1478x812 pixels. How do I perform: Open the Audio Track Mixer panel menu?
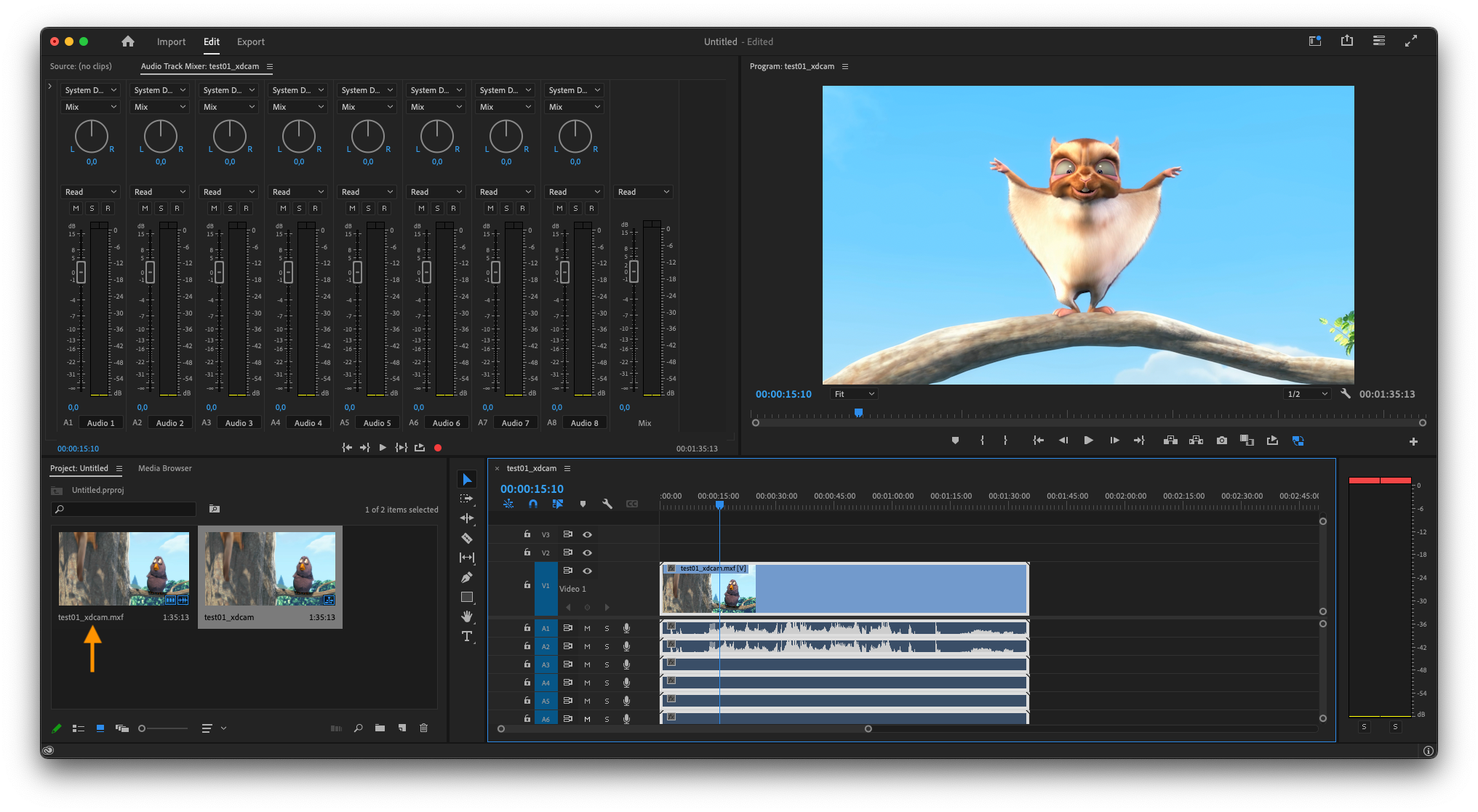point(270,66)
